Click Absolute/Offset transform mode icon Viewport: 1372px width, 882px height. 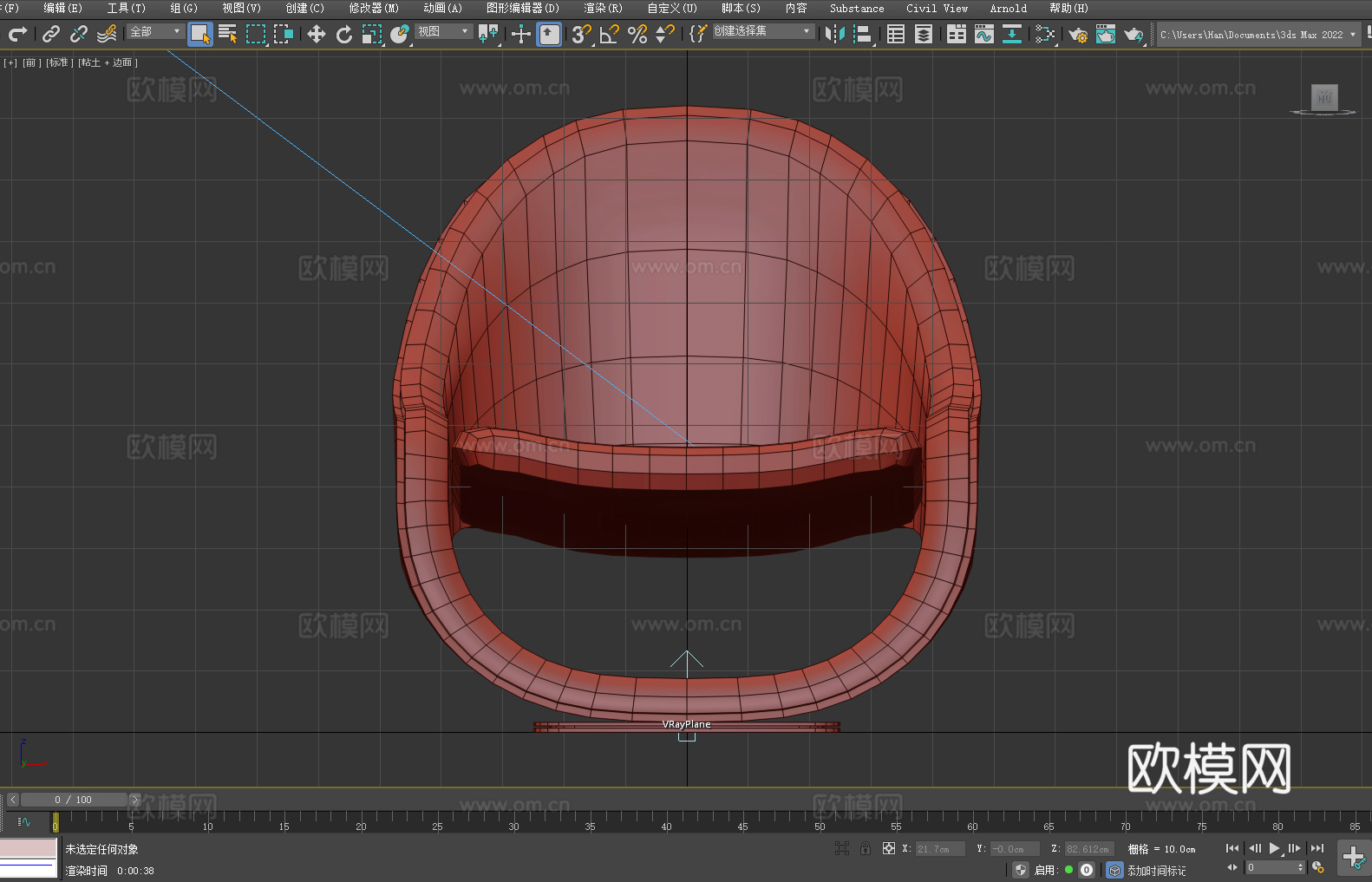(x=889, y=848)
